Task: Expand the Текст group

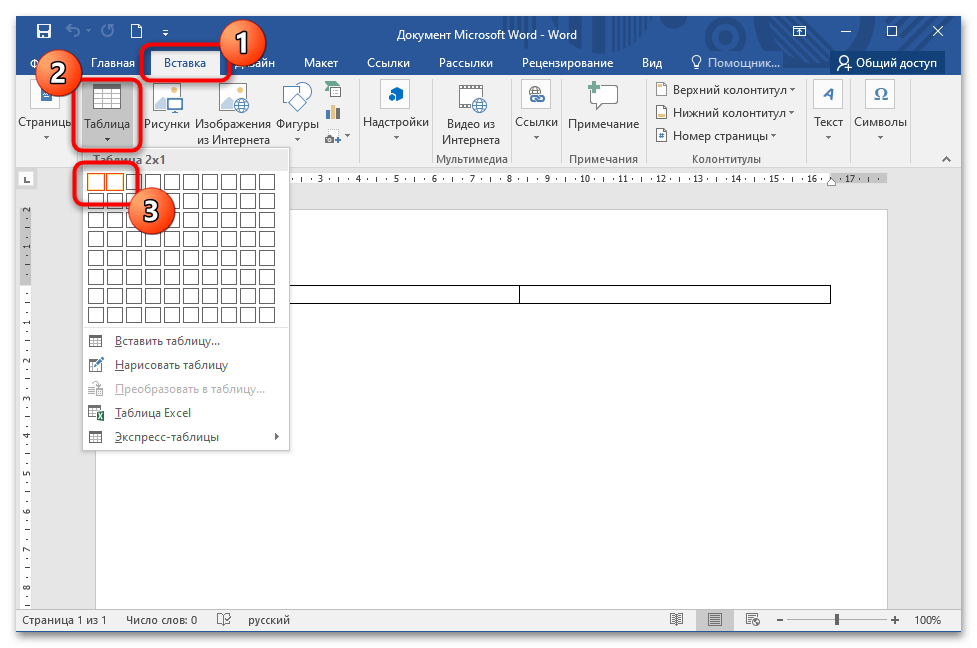Action: pos(828,112)
